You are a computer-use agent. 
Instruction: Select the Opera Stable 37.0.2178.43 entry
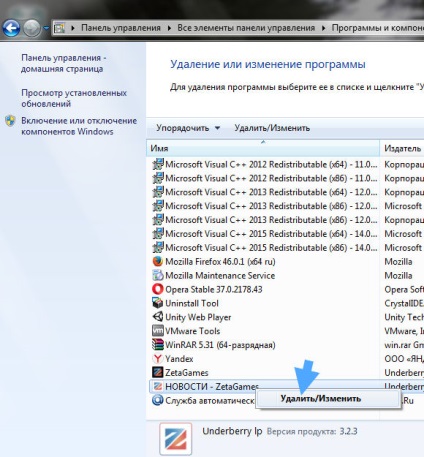(214, 289)
